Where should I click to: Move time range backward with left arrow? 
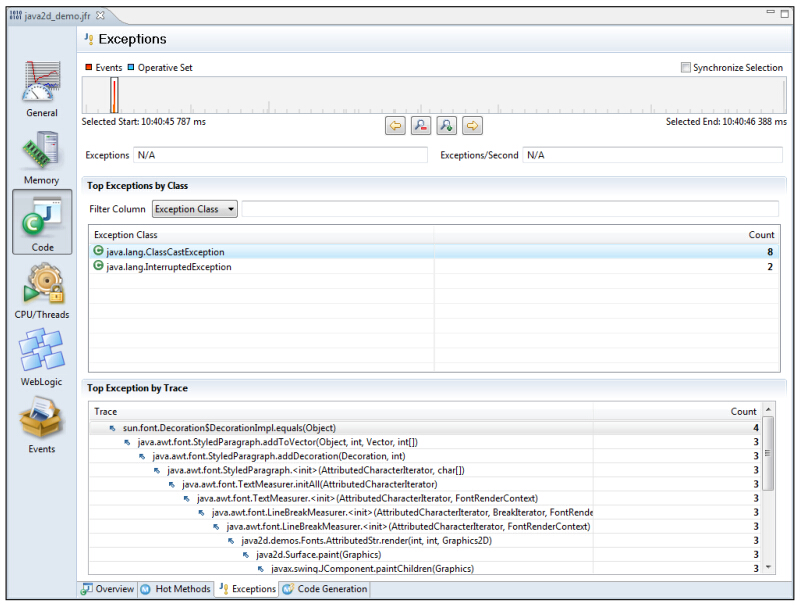tap(396, 125)
